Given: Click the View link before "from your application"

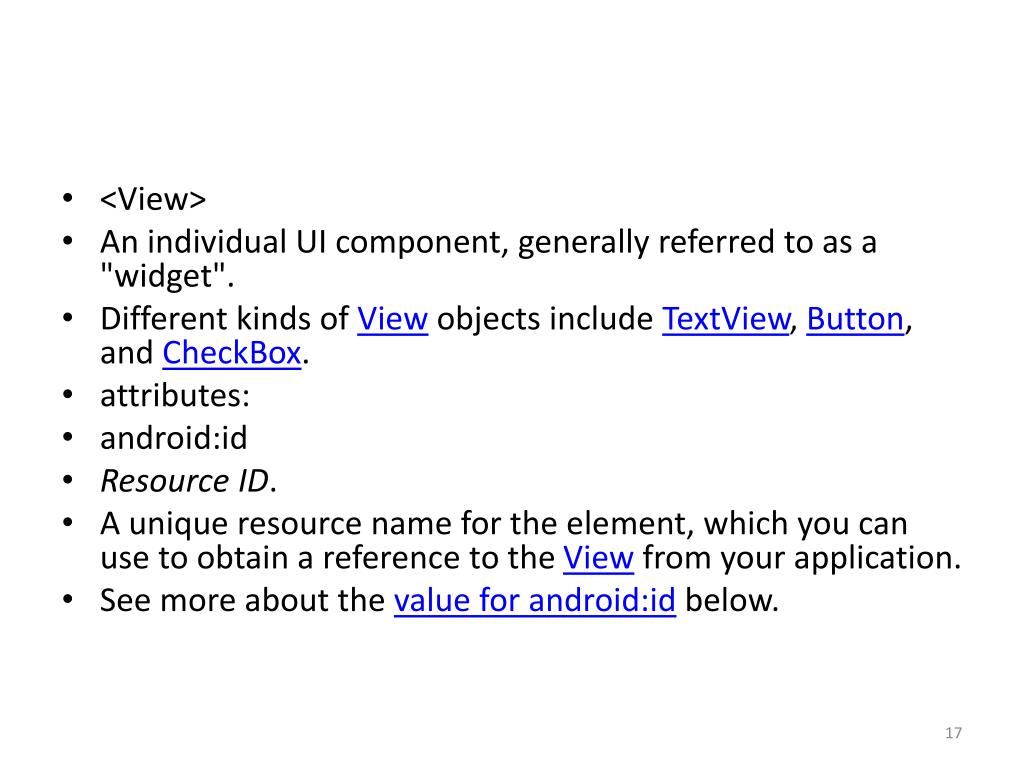Looking at the screenshot, I should (x=598, y=557).
